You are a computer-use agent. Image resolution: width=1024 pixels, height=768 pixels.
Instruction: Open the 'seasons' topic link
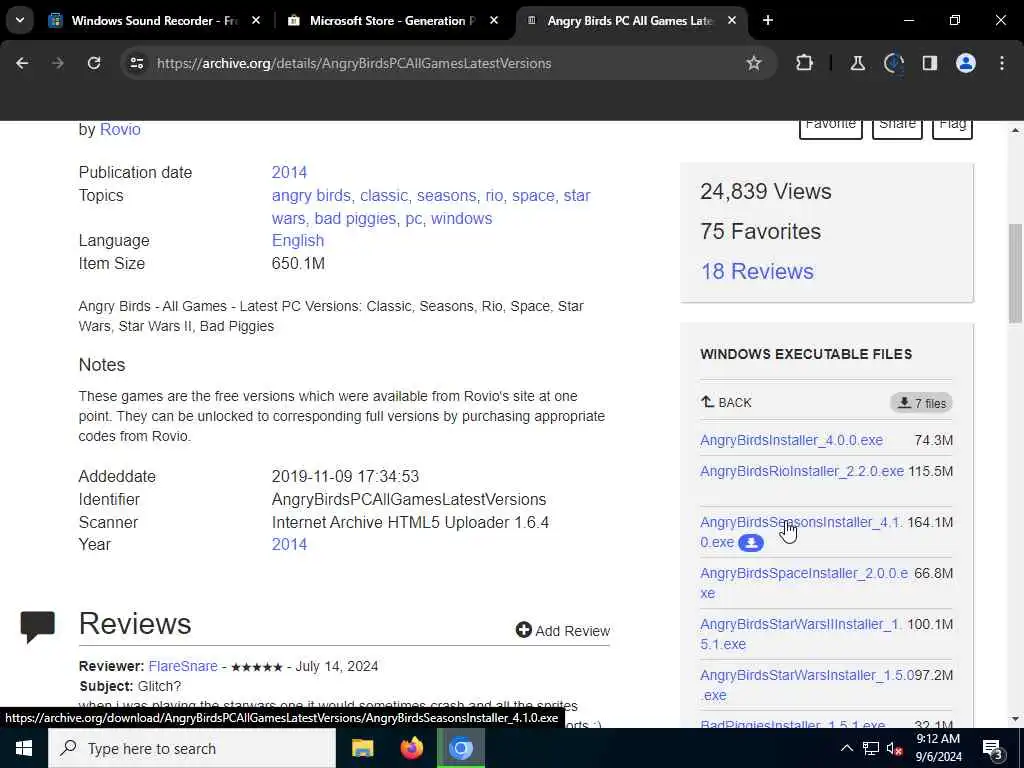[447, 195]
